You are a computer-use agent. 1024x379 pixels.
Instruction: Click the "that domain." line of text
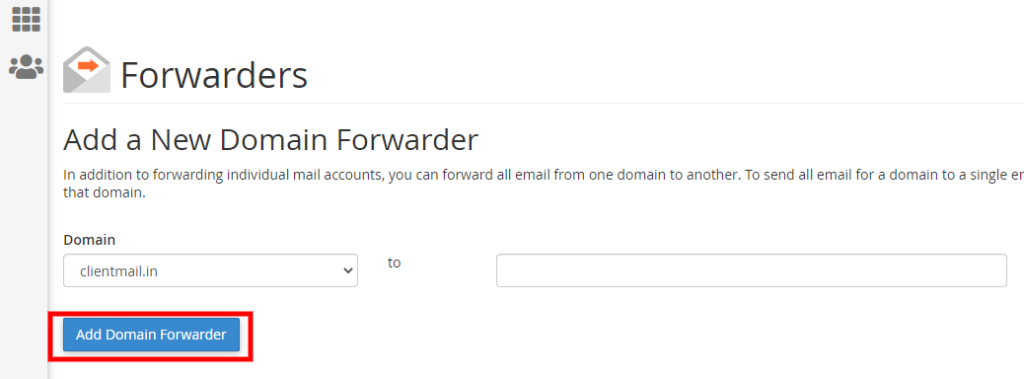[x=103, y=193]
